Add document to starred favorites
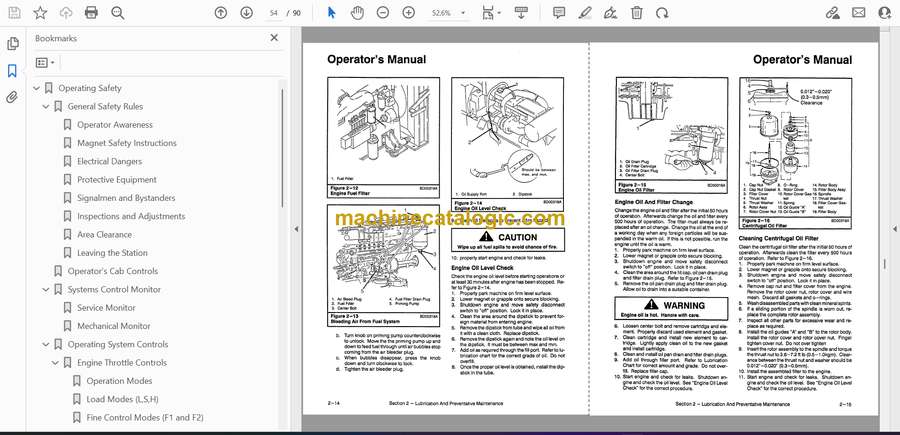The height and width of the screenshot is (435, 900). (x=40, y=13)
